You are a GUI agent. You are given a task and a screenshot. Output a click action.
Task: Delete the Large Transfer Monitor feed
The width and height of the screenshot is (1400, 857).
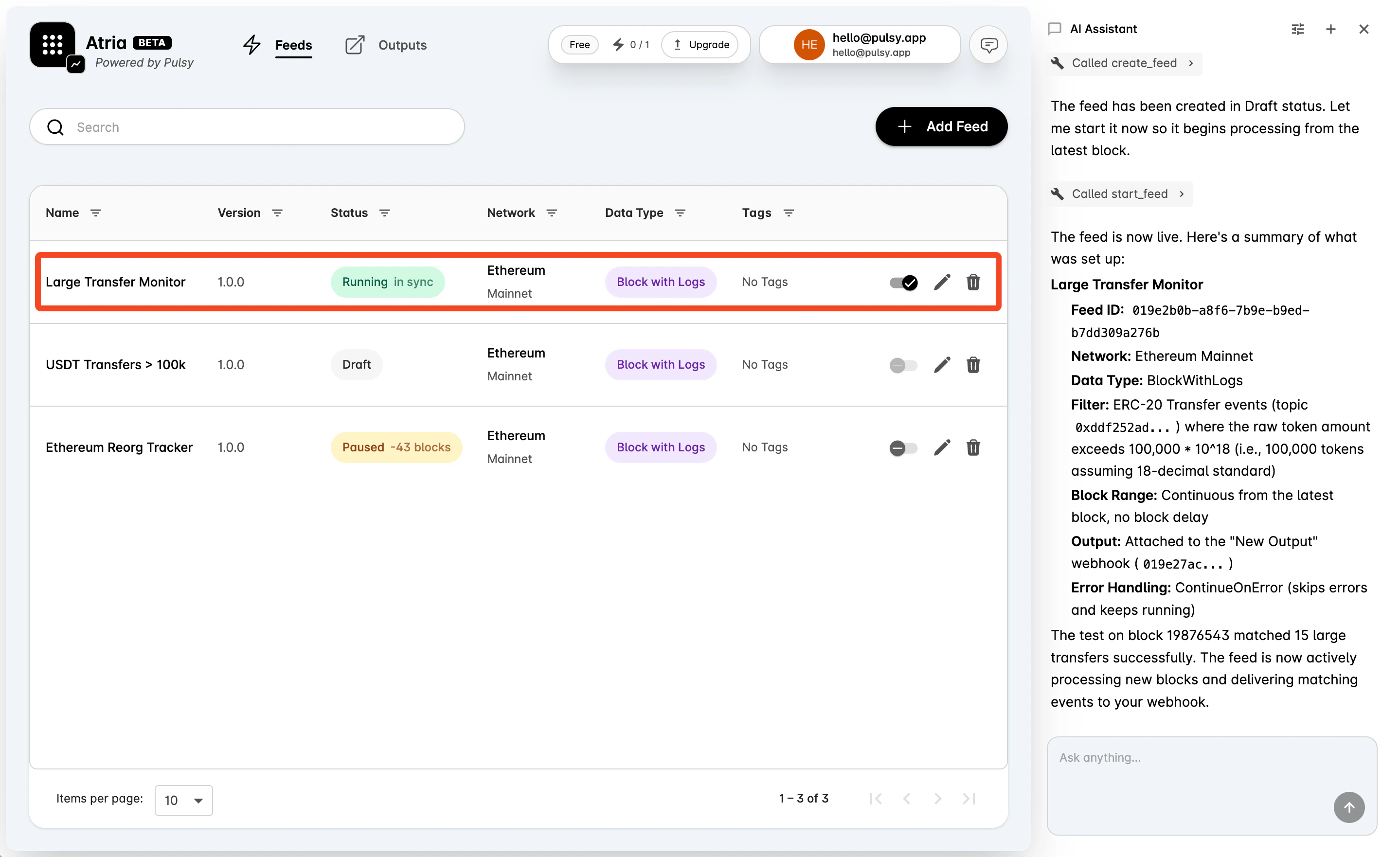(x=973, y=282)
